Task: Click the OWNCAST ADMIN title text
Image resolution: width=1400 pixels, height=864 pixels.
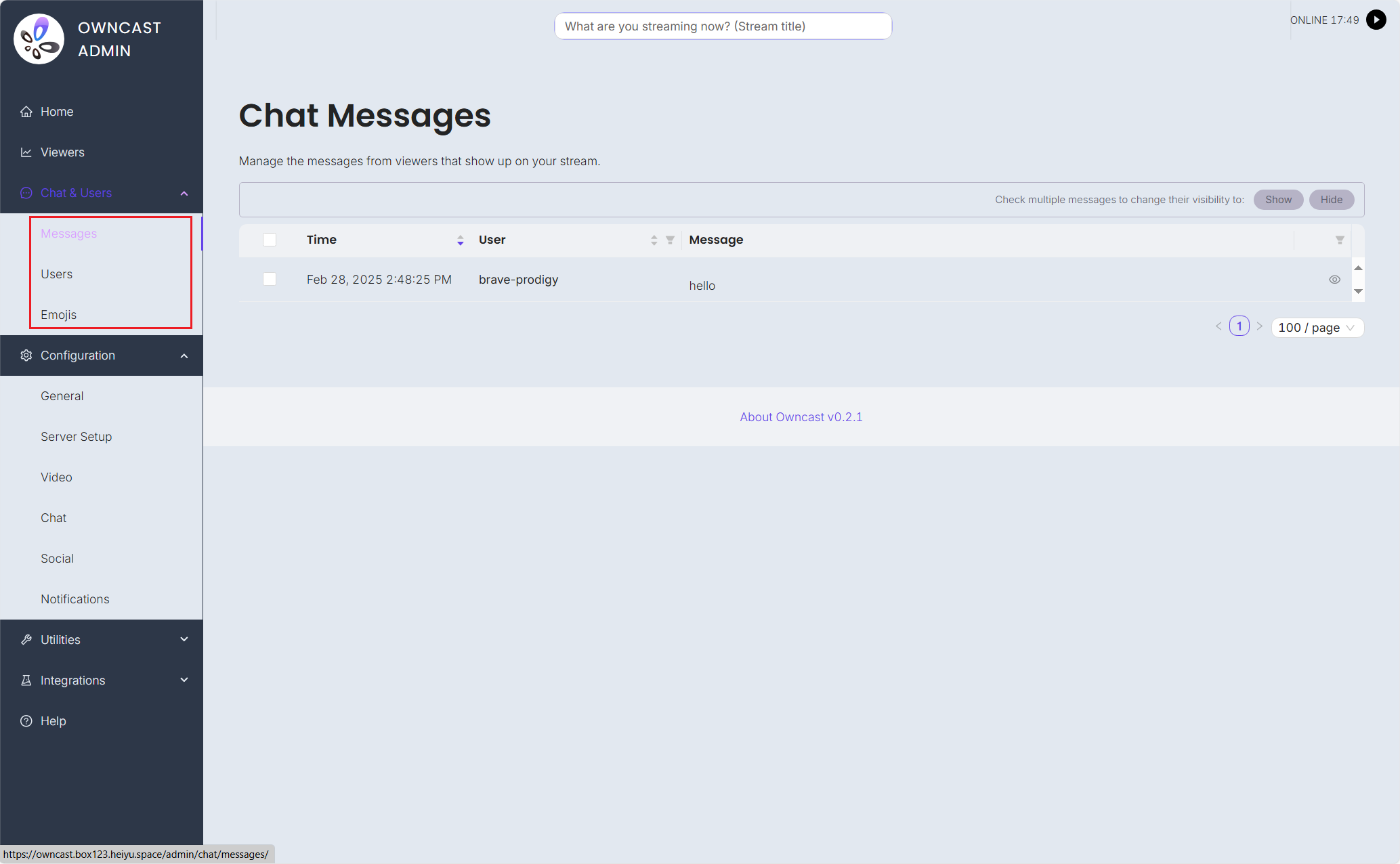Action: tap(119, 39)
